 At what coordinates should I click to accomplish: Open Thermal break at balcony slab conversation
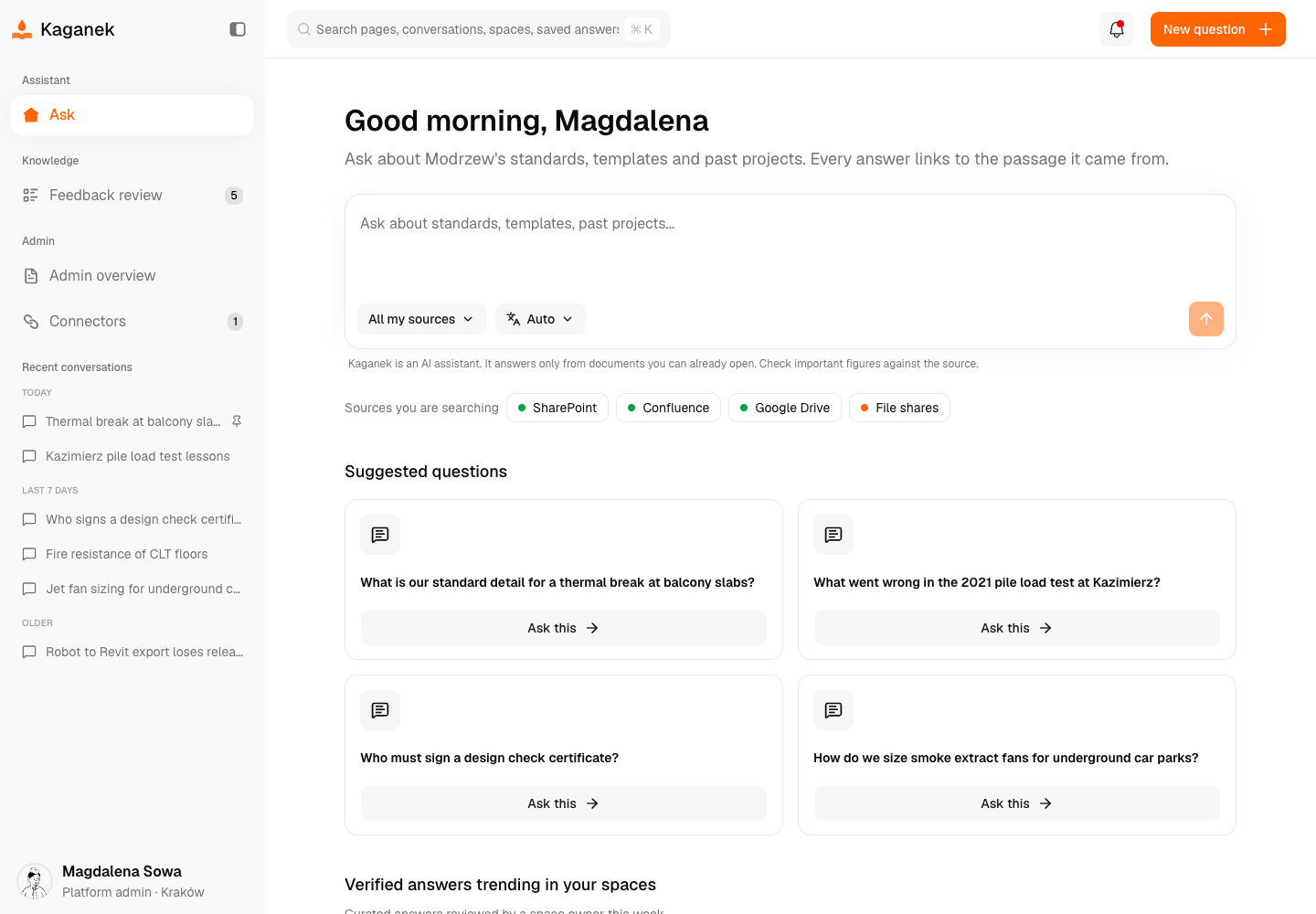pos(133,421)
